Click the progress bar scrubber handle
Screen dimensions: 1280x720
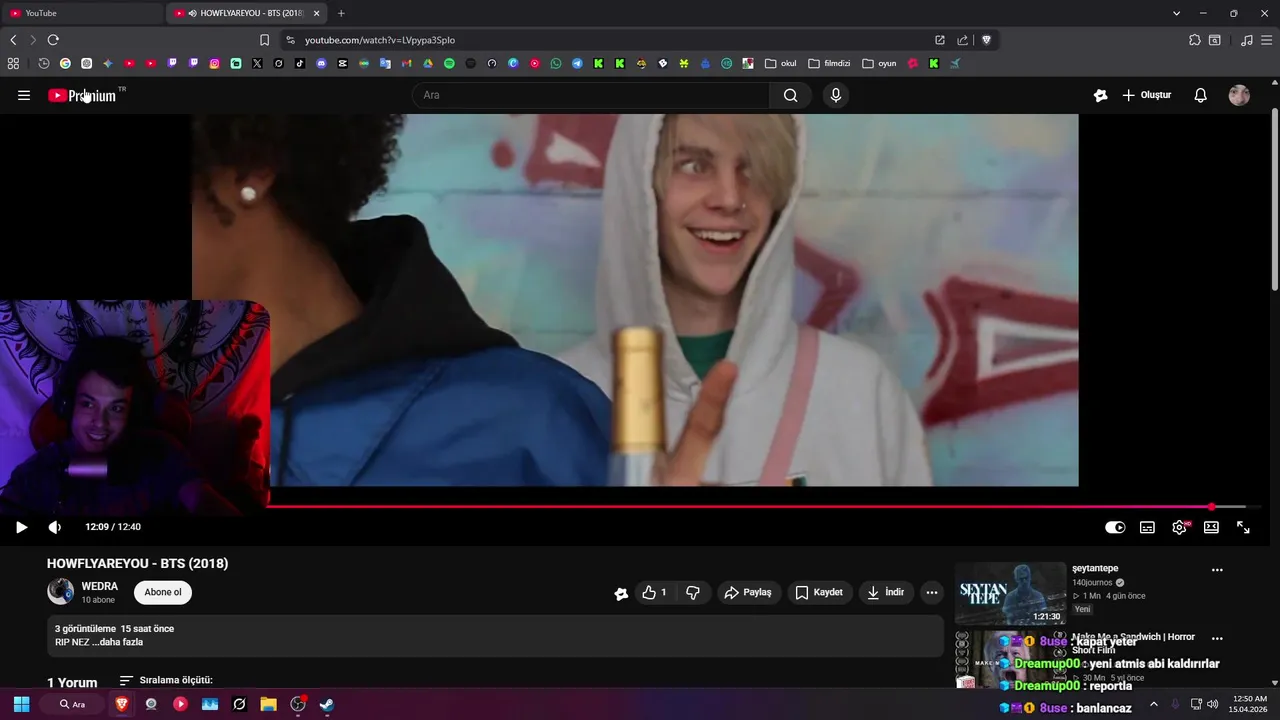[1211, 507]
